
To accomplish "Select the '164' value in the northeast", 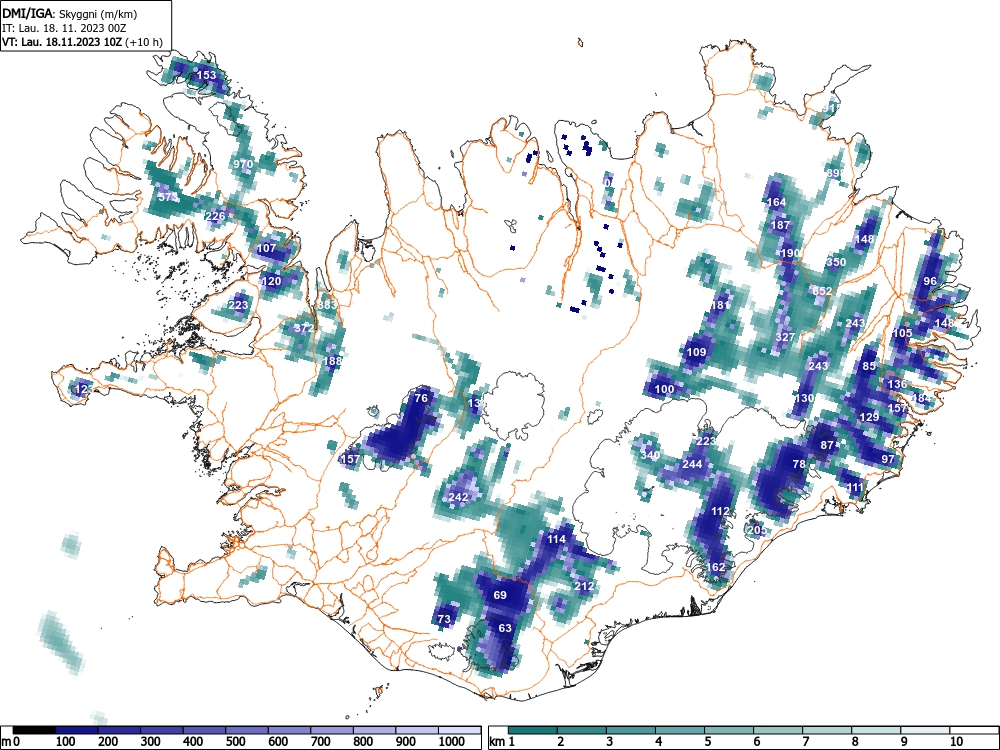I will pos(777,202).
